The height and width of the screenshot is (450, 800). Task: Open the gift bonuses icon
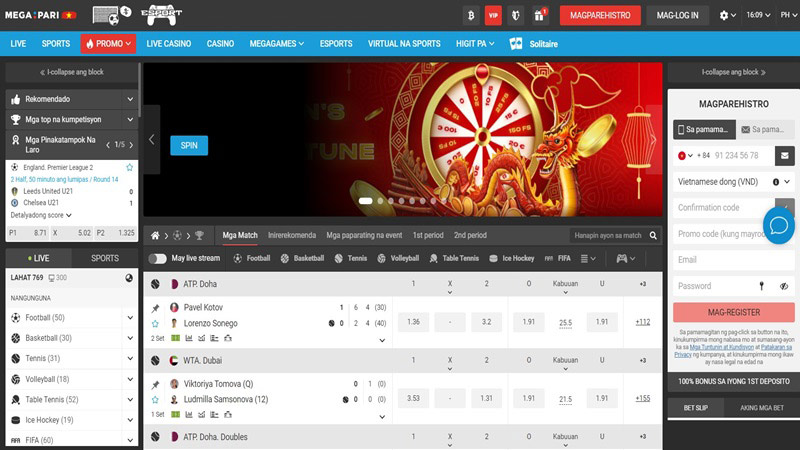(x=539, y=15)
